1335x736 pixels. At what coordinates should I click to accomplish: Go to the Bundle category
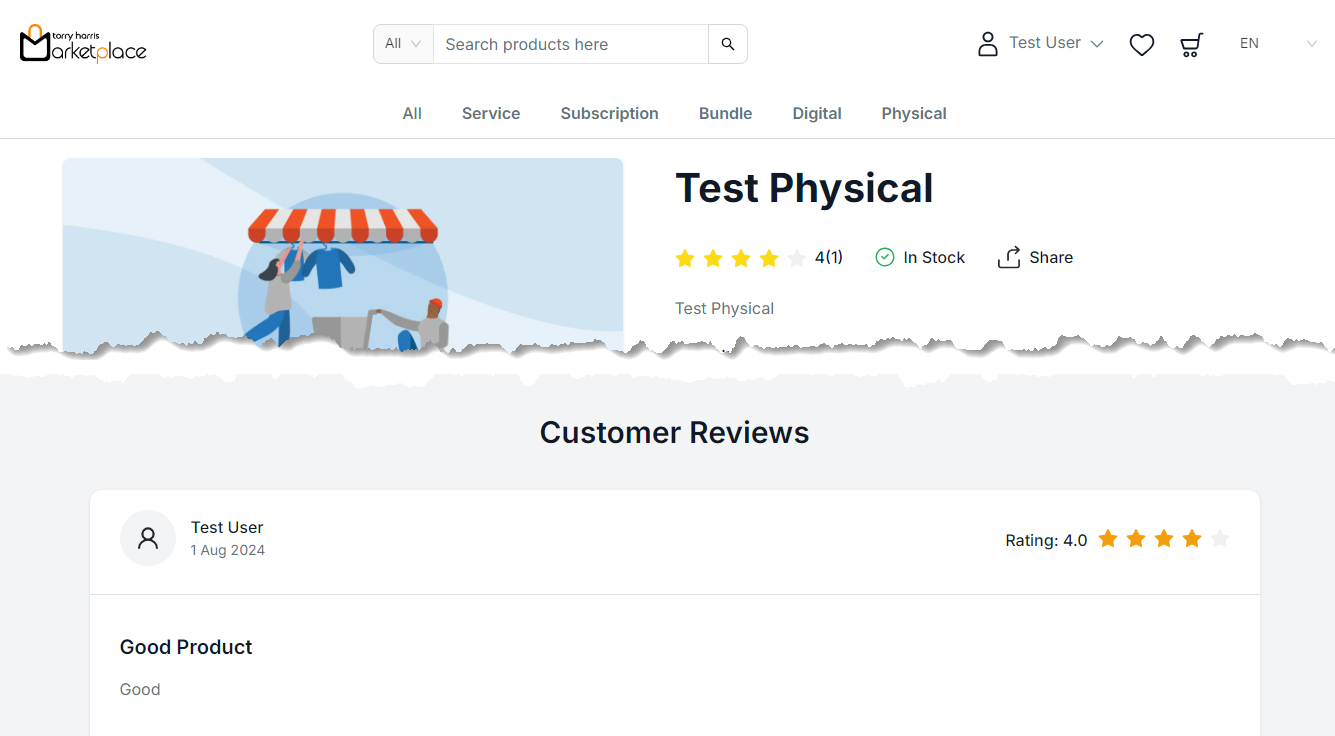725,113
